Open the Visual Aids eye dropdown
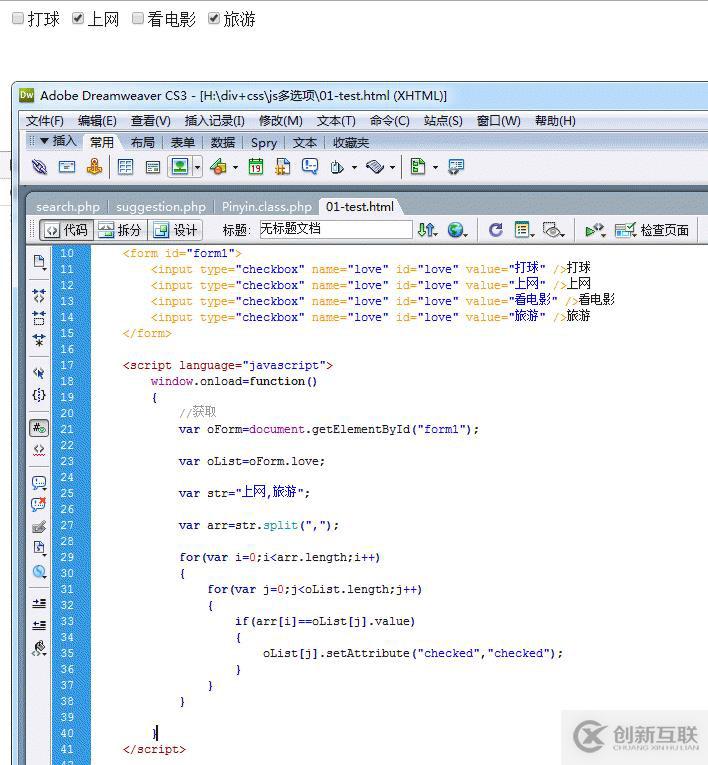Image resolution: width=708 pixels, height=765 pixels. [x=553, y=230]
